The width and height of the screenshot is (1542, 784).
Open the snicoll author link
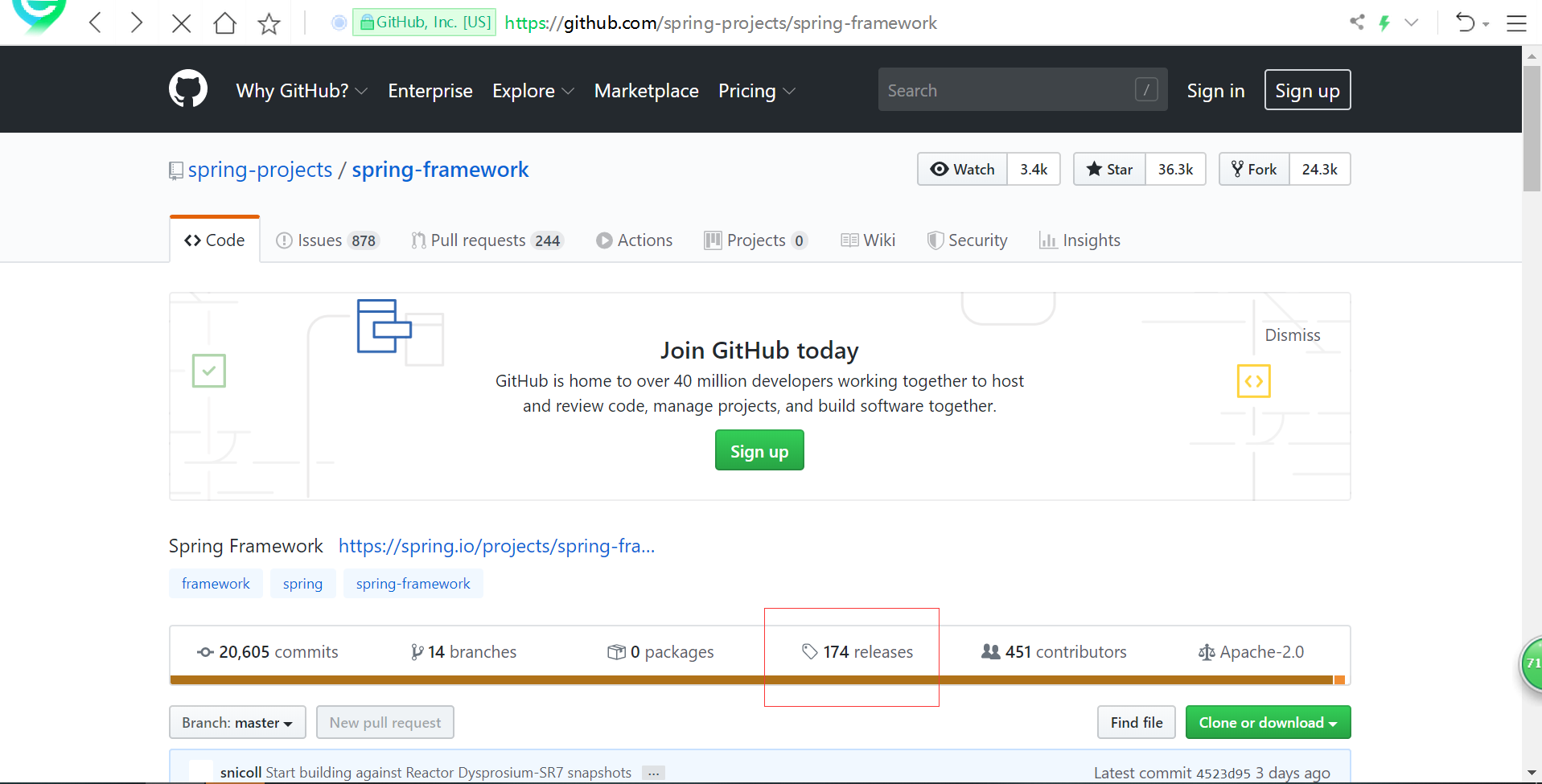point(241,773)
